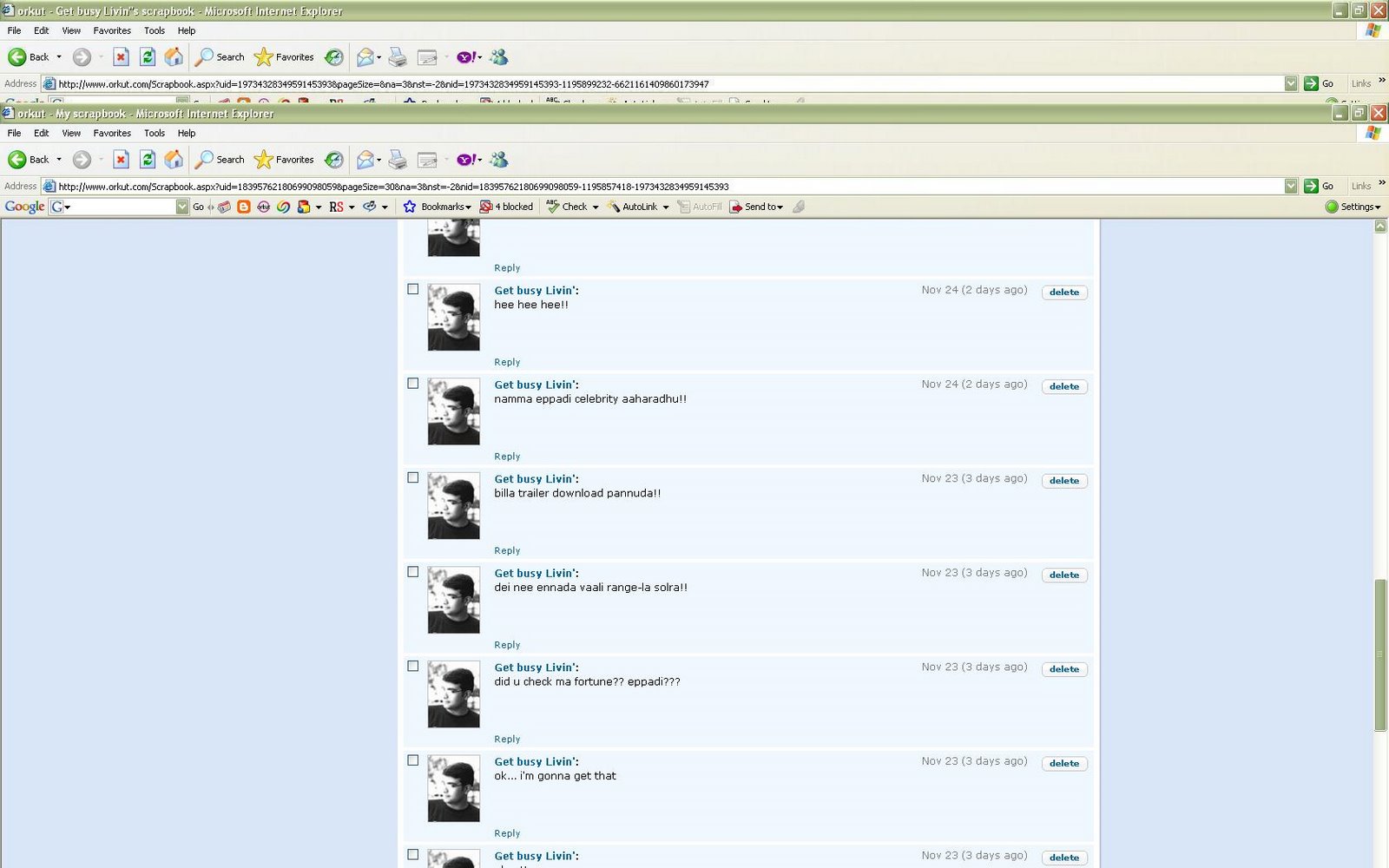
Task: Open address bar dropdown in My scrapbook window
Action: click(x=1291, y=186)
